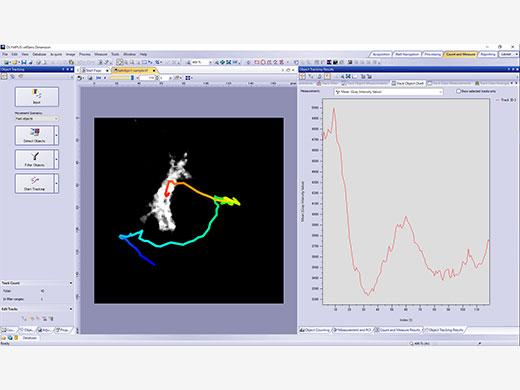This screenshot has height=390, width=520.
Task: Open the Start Page document tab
Action: [93, 70]
